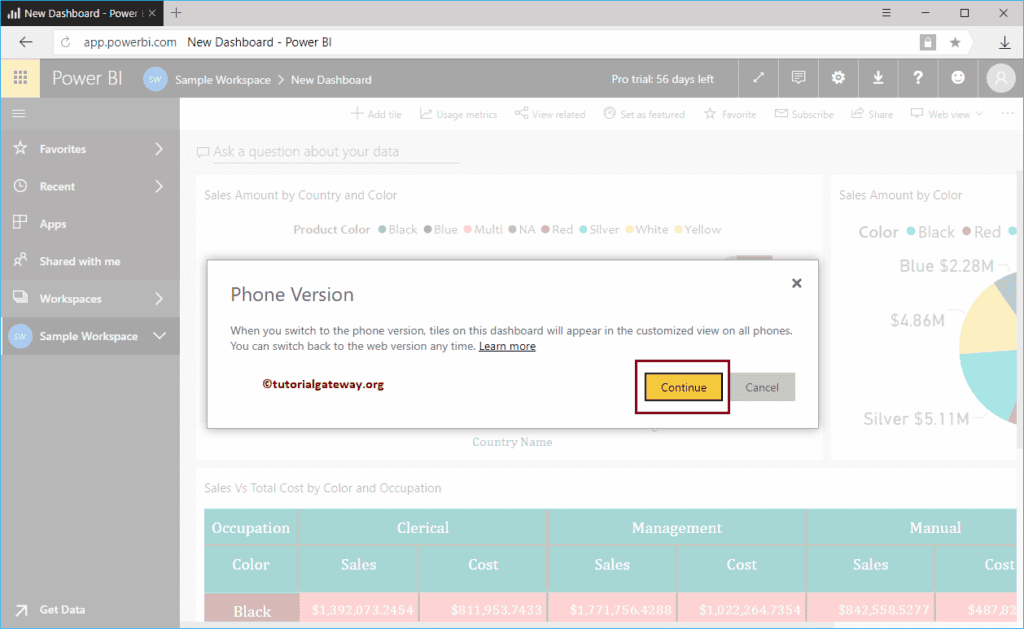This screenshot has height=629, width=1024.
Task: Collapse the navigation pane hamburger icon
Action: tap(19, 114)
